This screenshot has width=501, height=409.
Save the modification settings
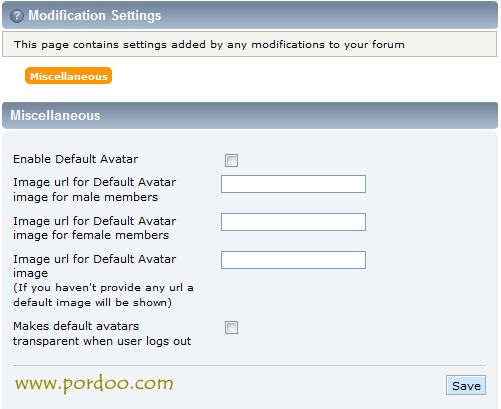466,385
